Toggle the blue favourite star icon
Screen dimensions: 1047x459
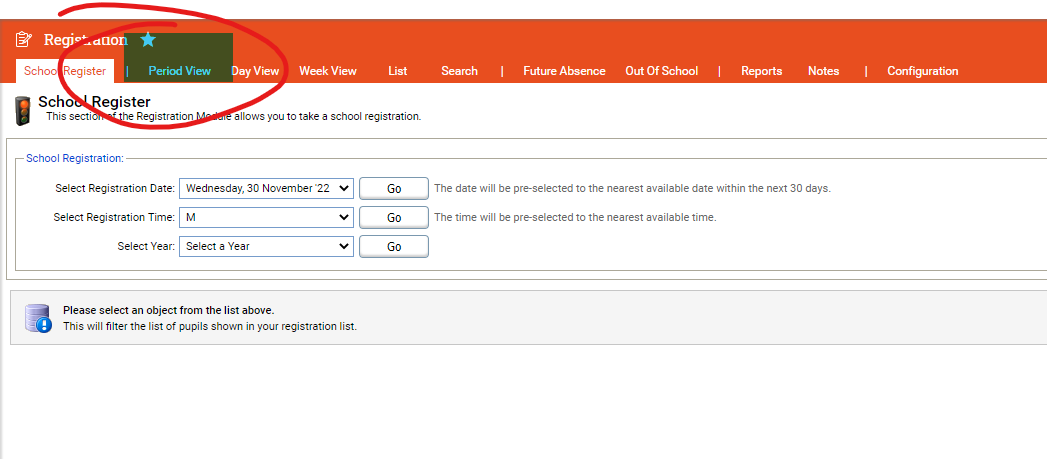(148, 39)
